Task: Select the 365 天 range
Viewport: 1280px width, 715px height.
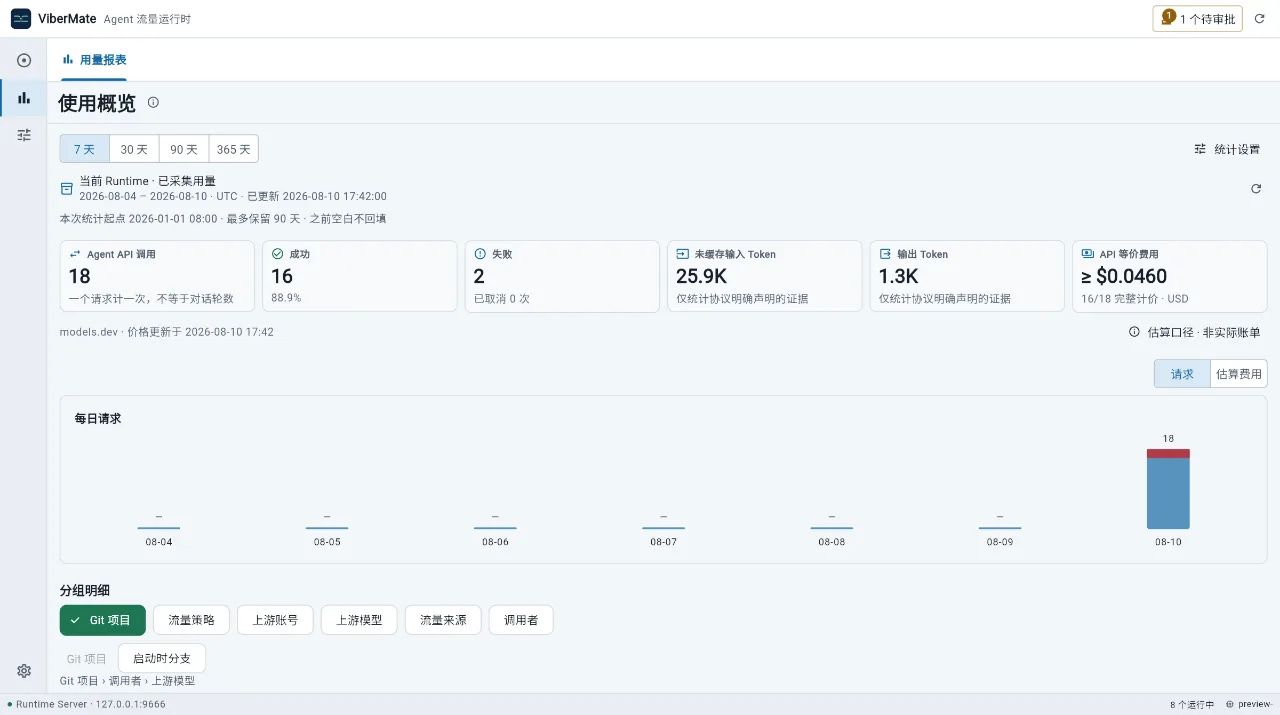Action: tap(234, 149)
